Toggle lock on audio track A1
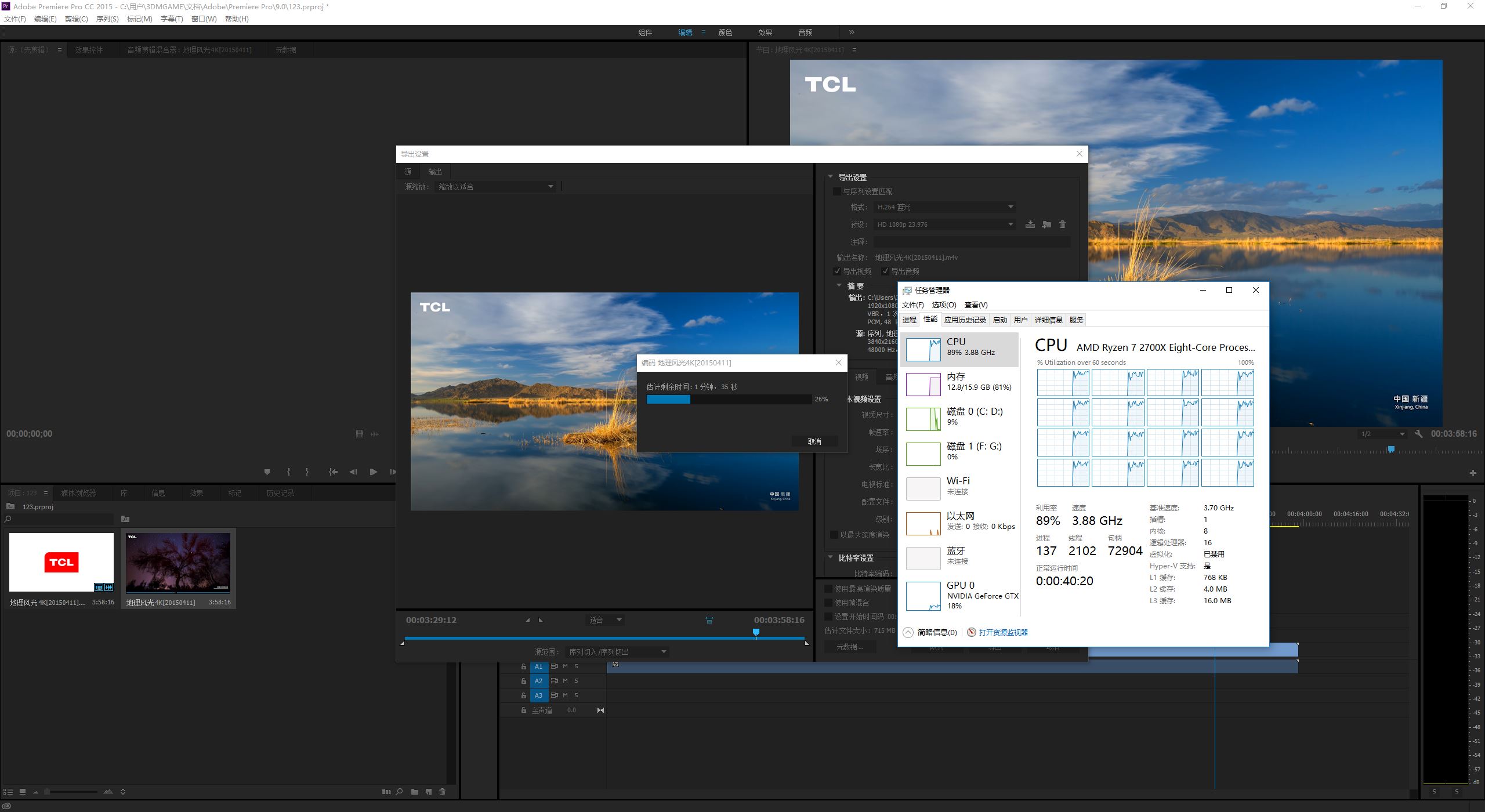 click(523, 666)
